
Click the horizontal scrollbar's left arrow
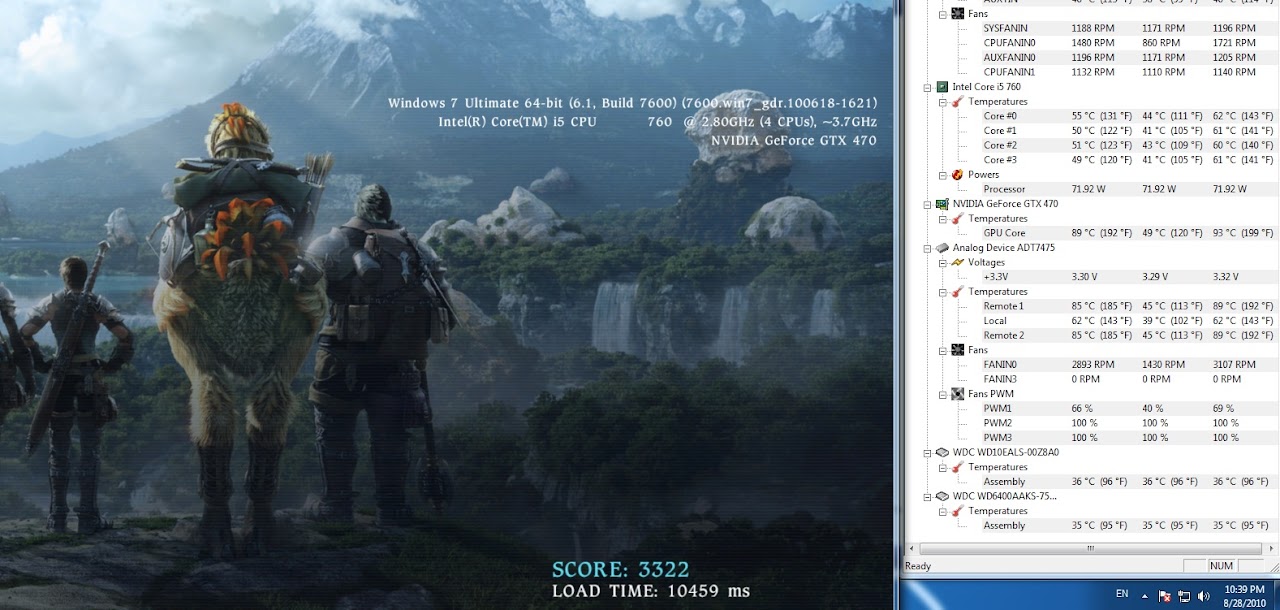[x=911, y=549]
